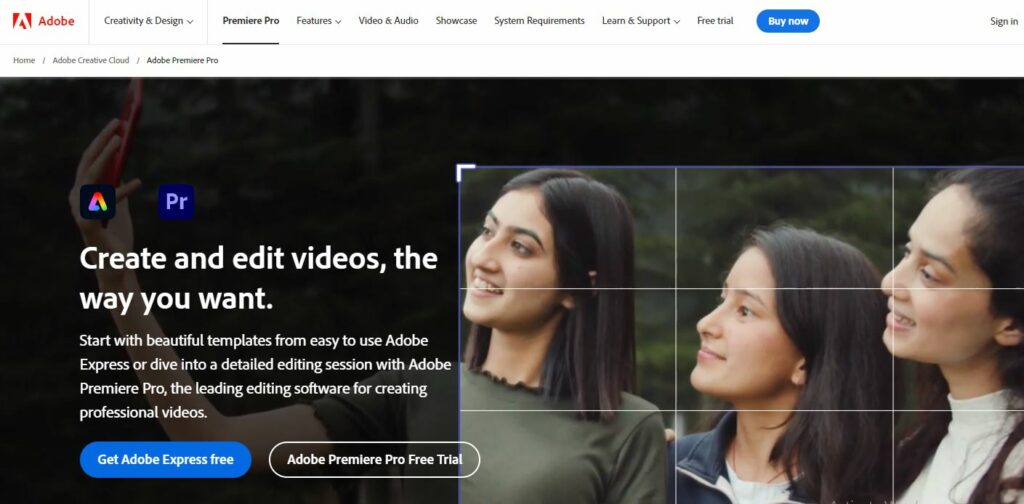Viewport: 1024px width, 504px height.
Task: Expand the Creativity & Design dropdown
Action: coord(148,21)
